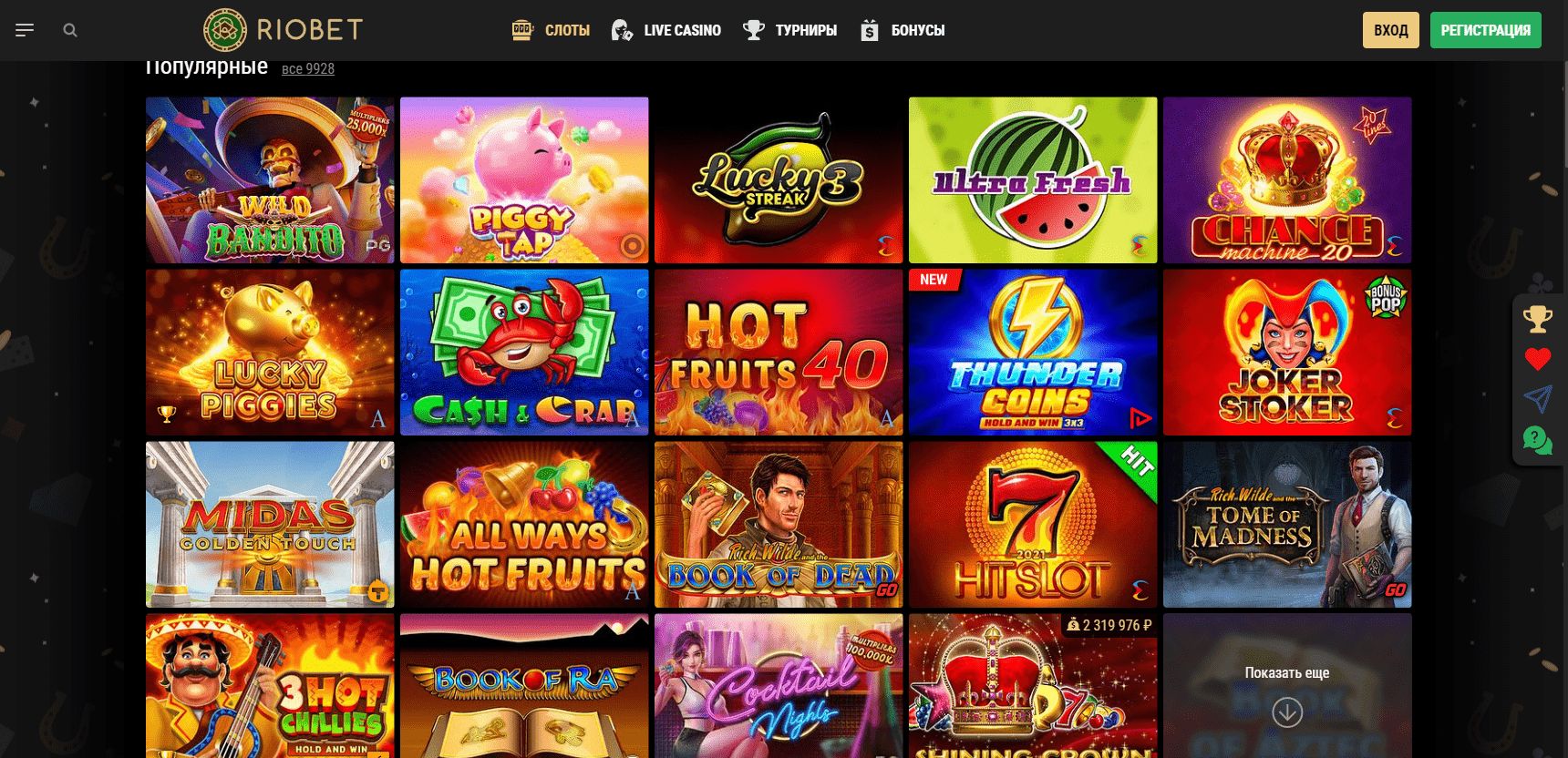Click the Riobet logo

pyautogui.click(x=283, y=30)
